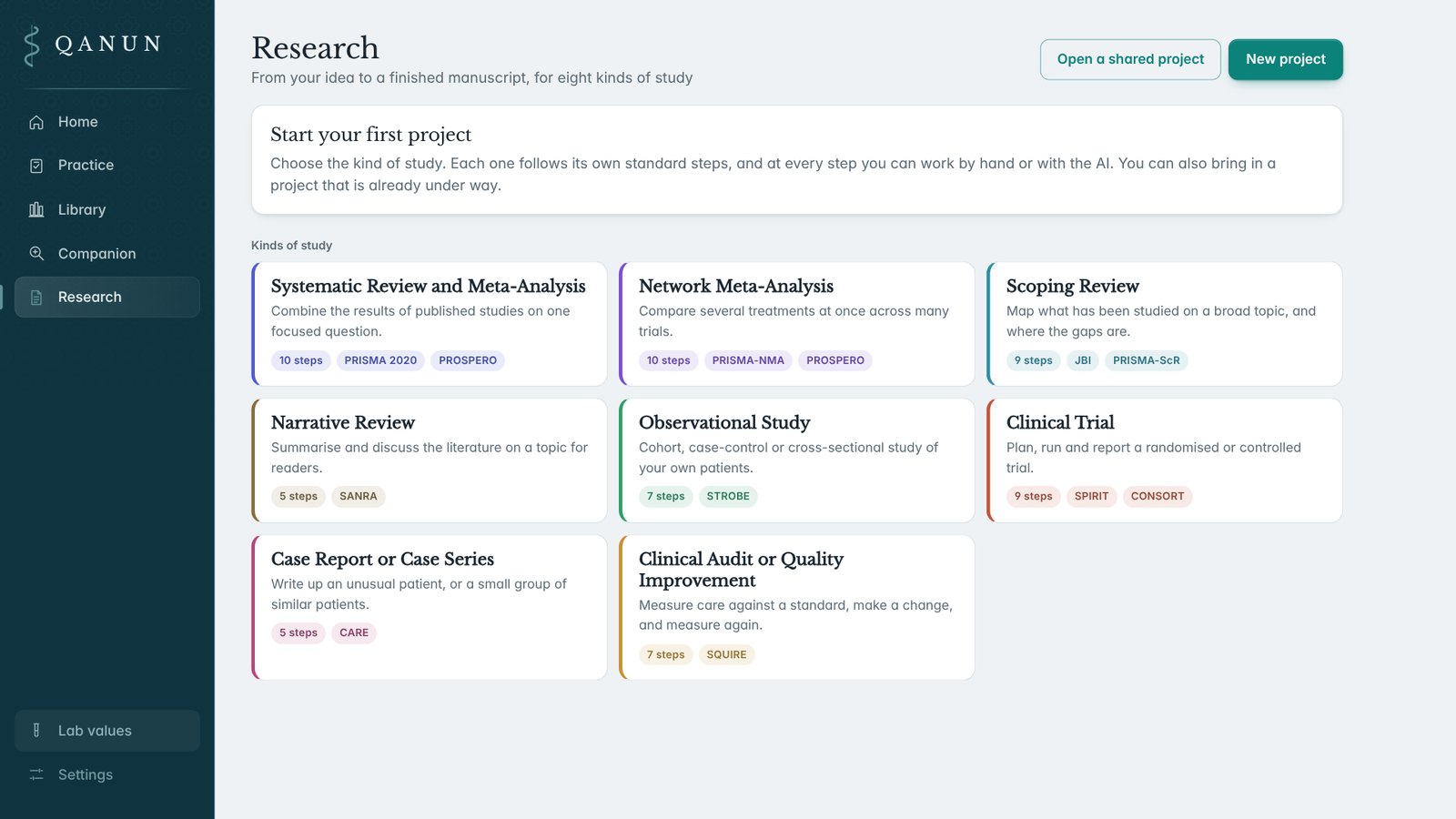This screenshot has width=1456, height=819.
Task: Select Systematic Review and Meta-Analysis card
Action: (x=430, y=324)
